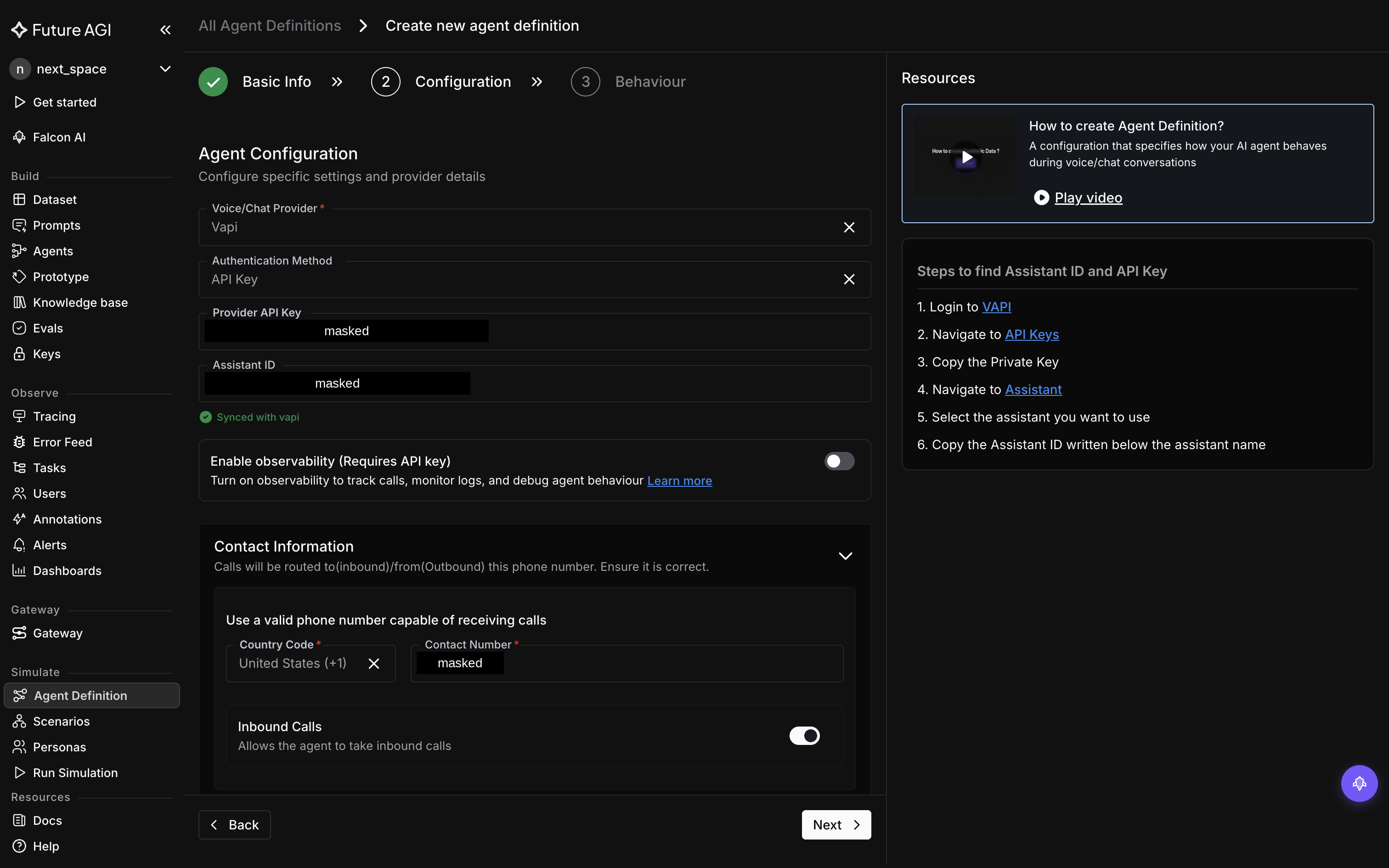
Task: Open the Voice/Chat Provider dropdown field
Action: pos(534,227)
